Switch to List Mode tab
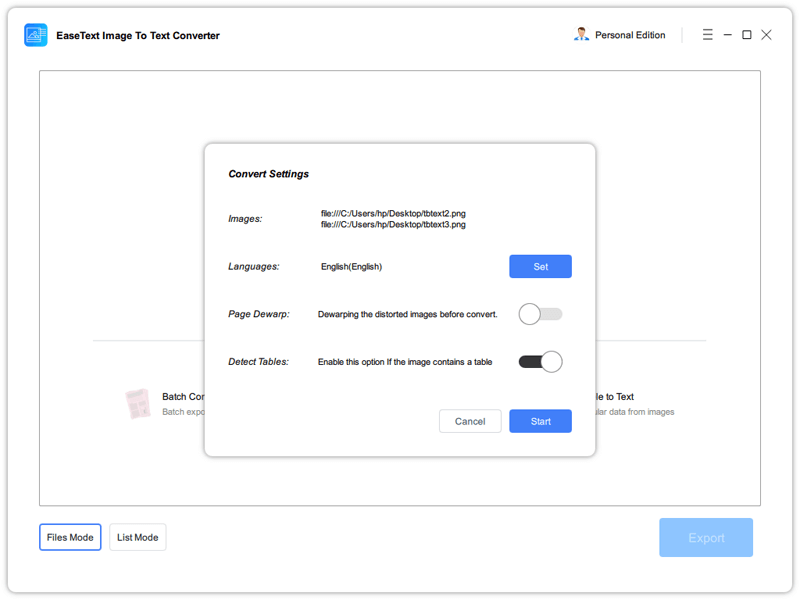The height and width of the screenshot is (600, 800). pos(137,537)
